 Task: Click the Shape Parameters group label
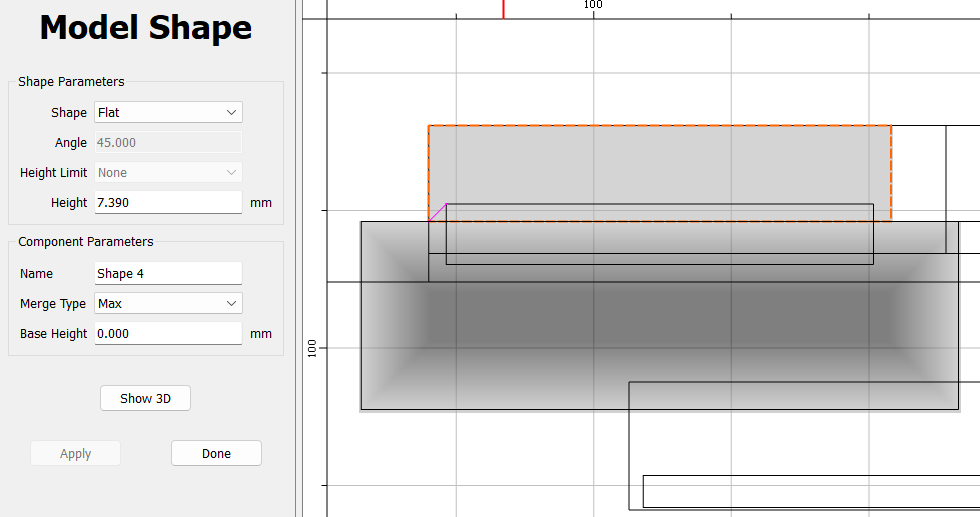(71, 82)
